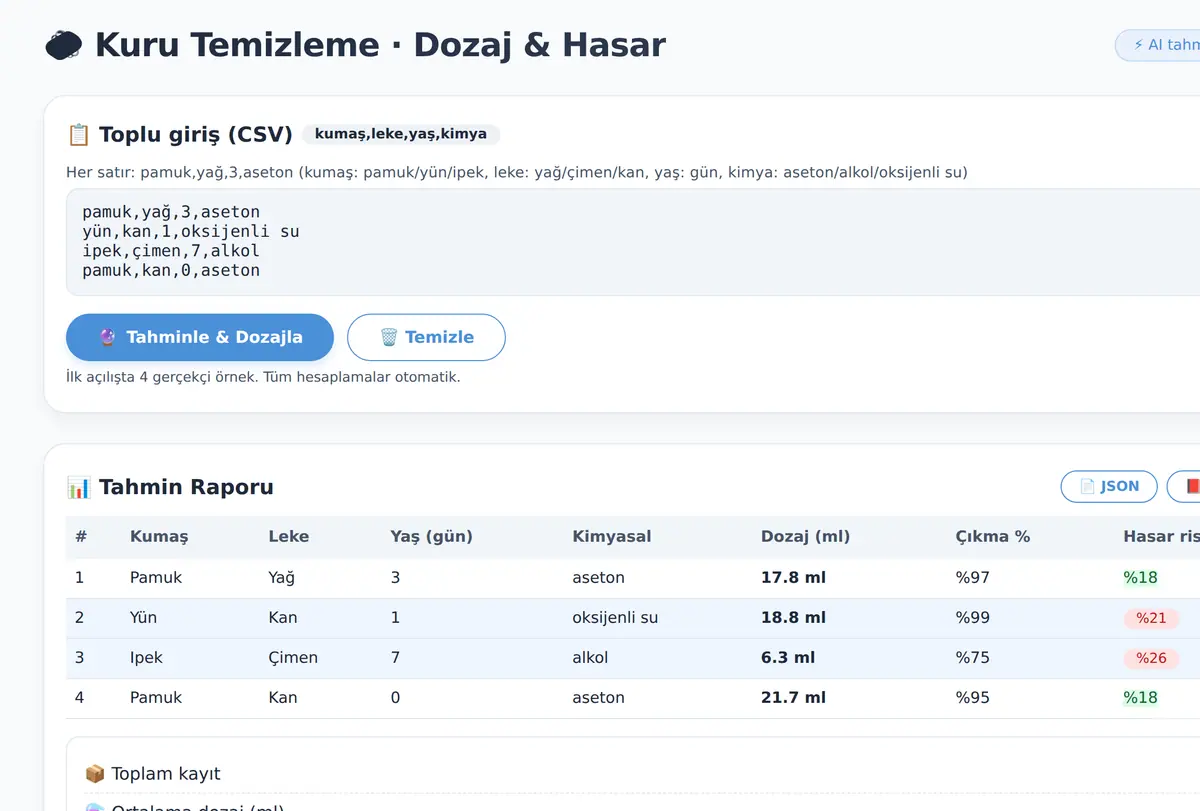Click the Dozaj (ml) column header

pyautogui.click(x=805, y=536)
